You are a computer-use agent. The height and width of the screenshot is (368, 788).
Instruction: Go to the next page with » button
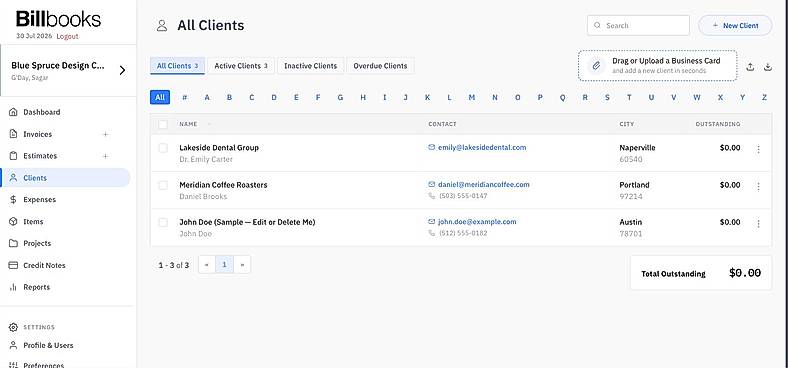tap(242, 264)
